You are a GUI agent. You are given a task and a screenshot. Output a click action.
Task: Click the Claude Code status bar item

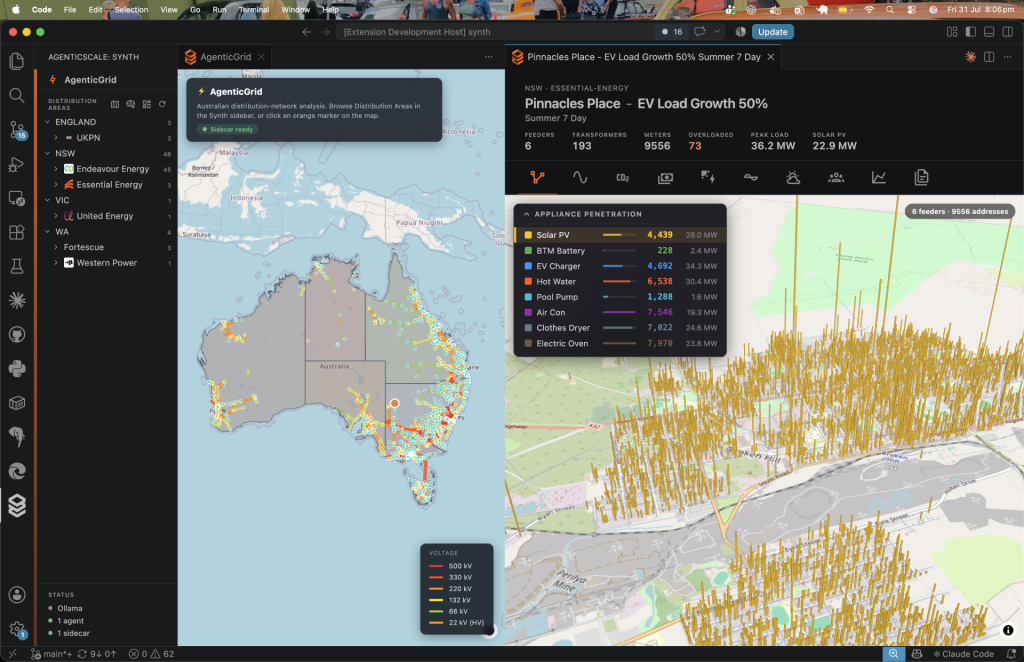click(963, 654)
